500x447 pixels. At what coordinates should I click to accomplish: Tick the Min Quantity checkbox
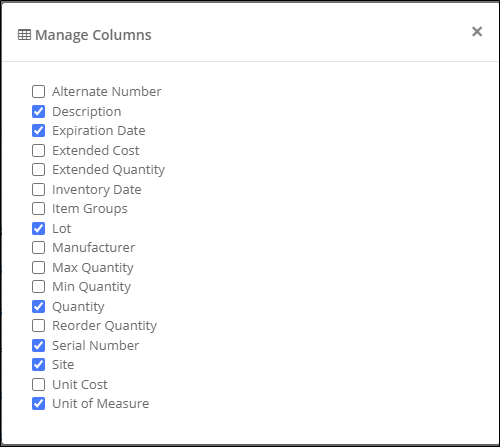(x=39, y=286)
